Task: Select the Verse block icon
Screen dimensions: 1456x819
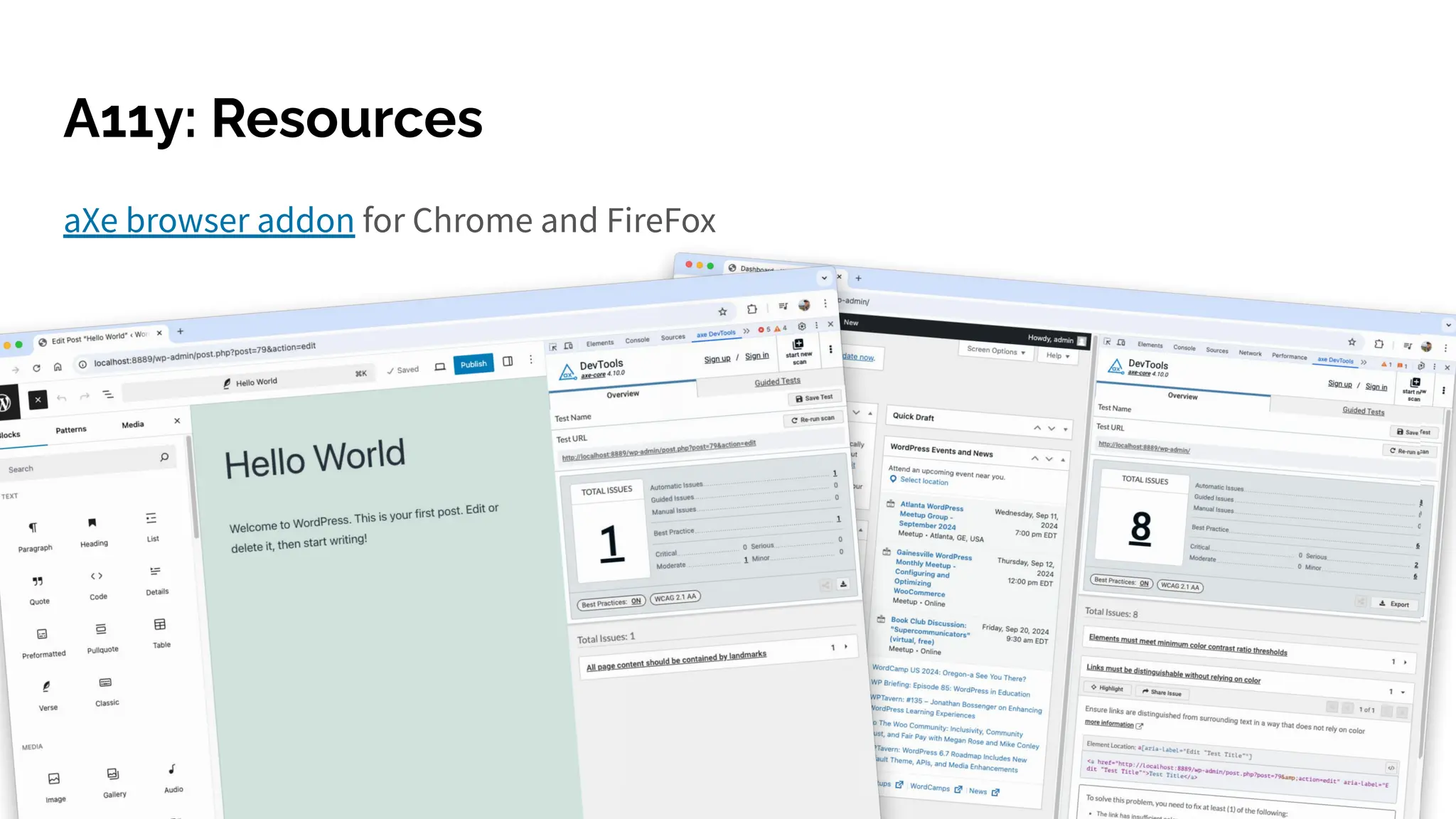Action: point(46,687)
